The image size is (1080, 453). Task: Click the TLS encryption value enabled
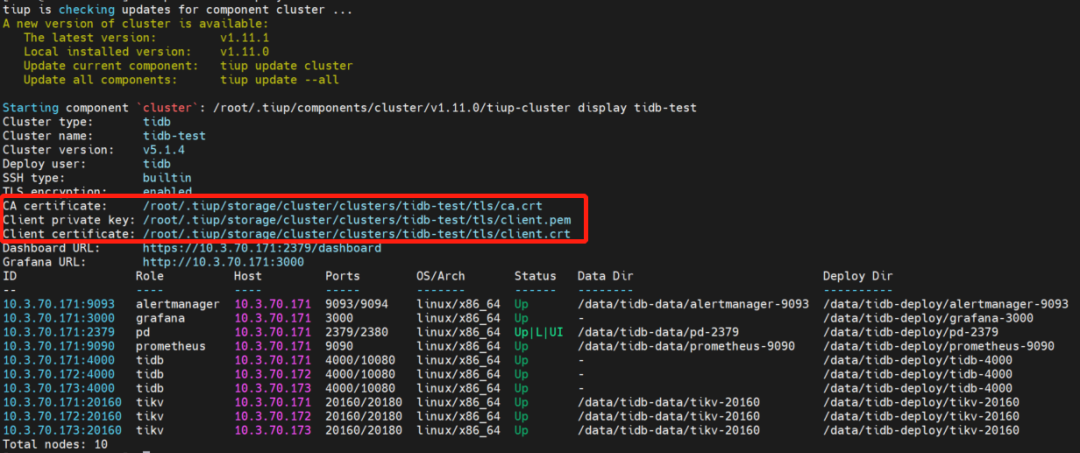[x=167, y=191]
